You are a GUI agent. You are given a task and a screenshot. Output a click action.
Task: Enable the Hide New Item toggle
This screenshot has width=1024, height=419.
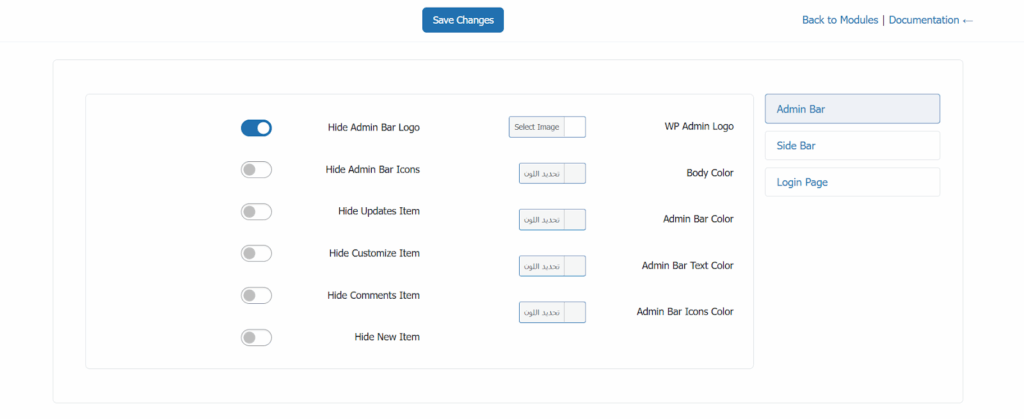pyautogui.click(x=256, y=337)
